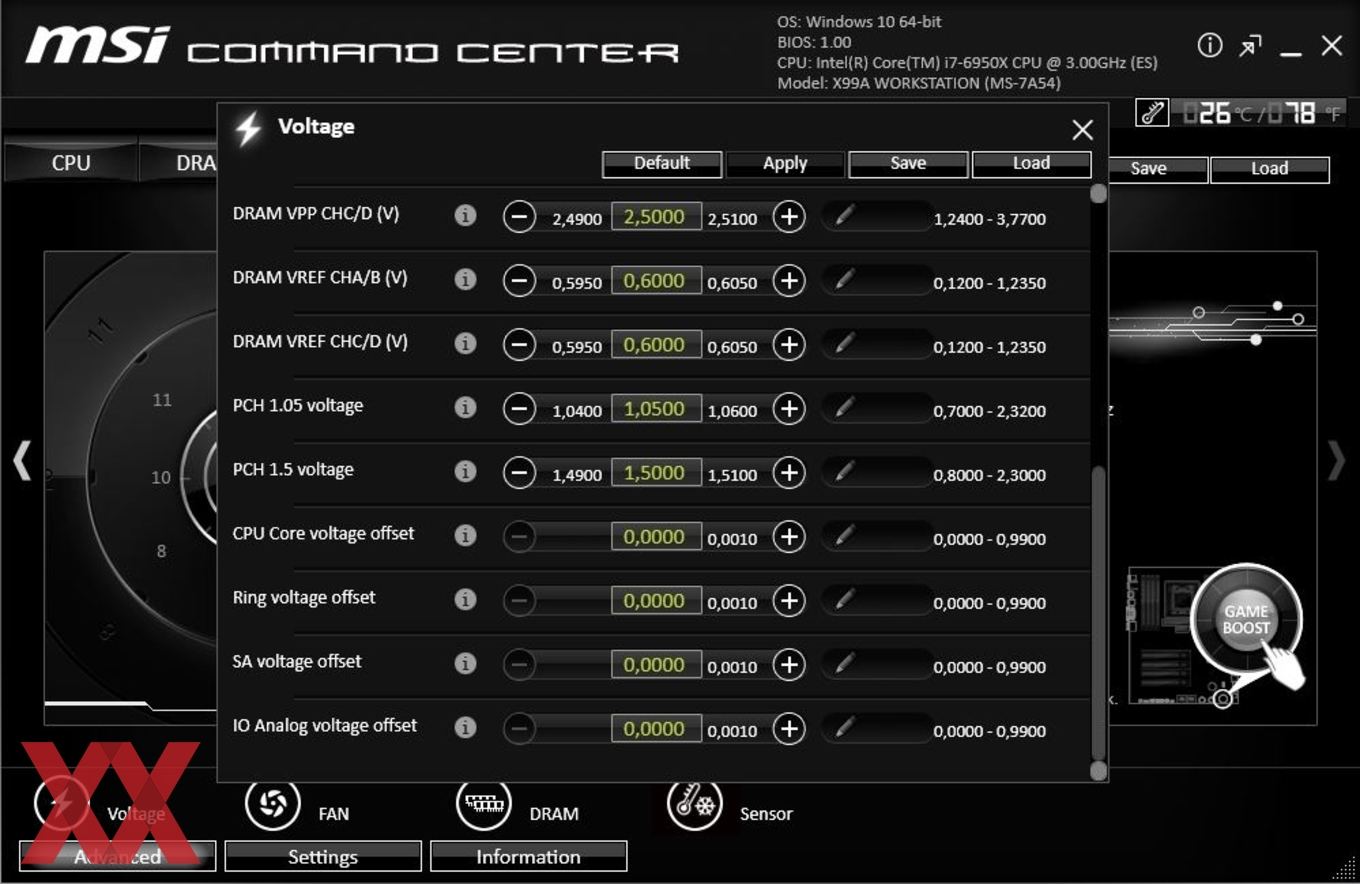Click info icon for DRAM VPP CHC/D
Viewport: 1360px width, 884px height.
coord(465,215)
